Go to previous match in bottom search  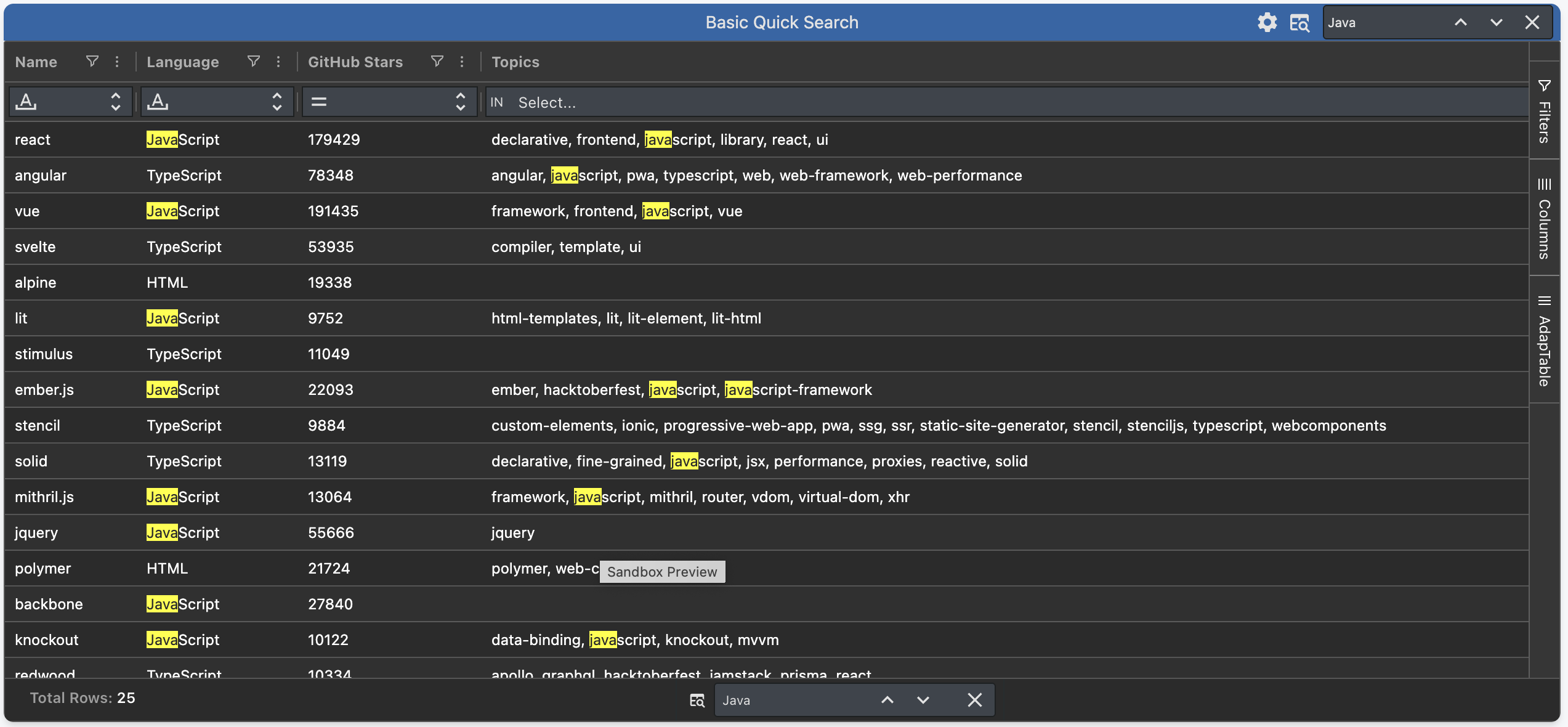tap(887, 700)
